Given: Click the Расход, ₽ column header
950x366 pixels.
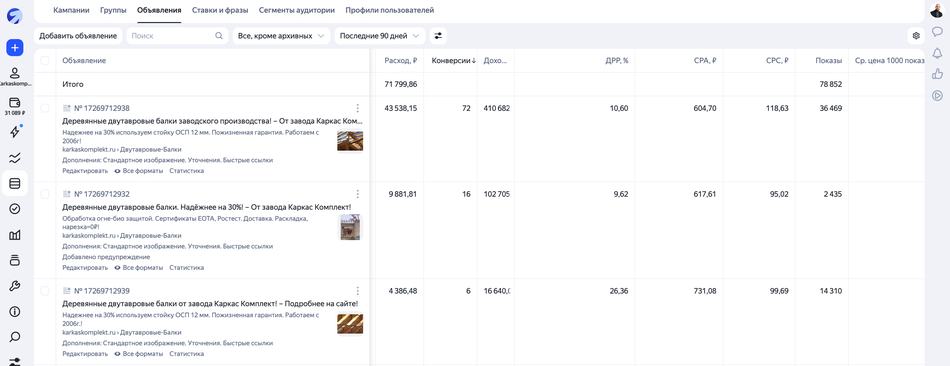Looking at the screenshot, I should click(400, 61).
